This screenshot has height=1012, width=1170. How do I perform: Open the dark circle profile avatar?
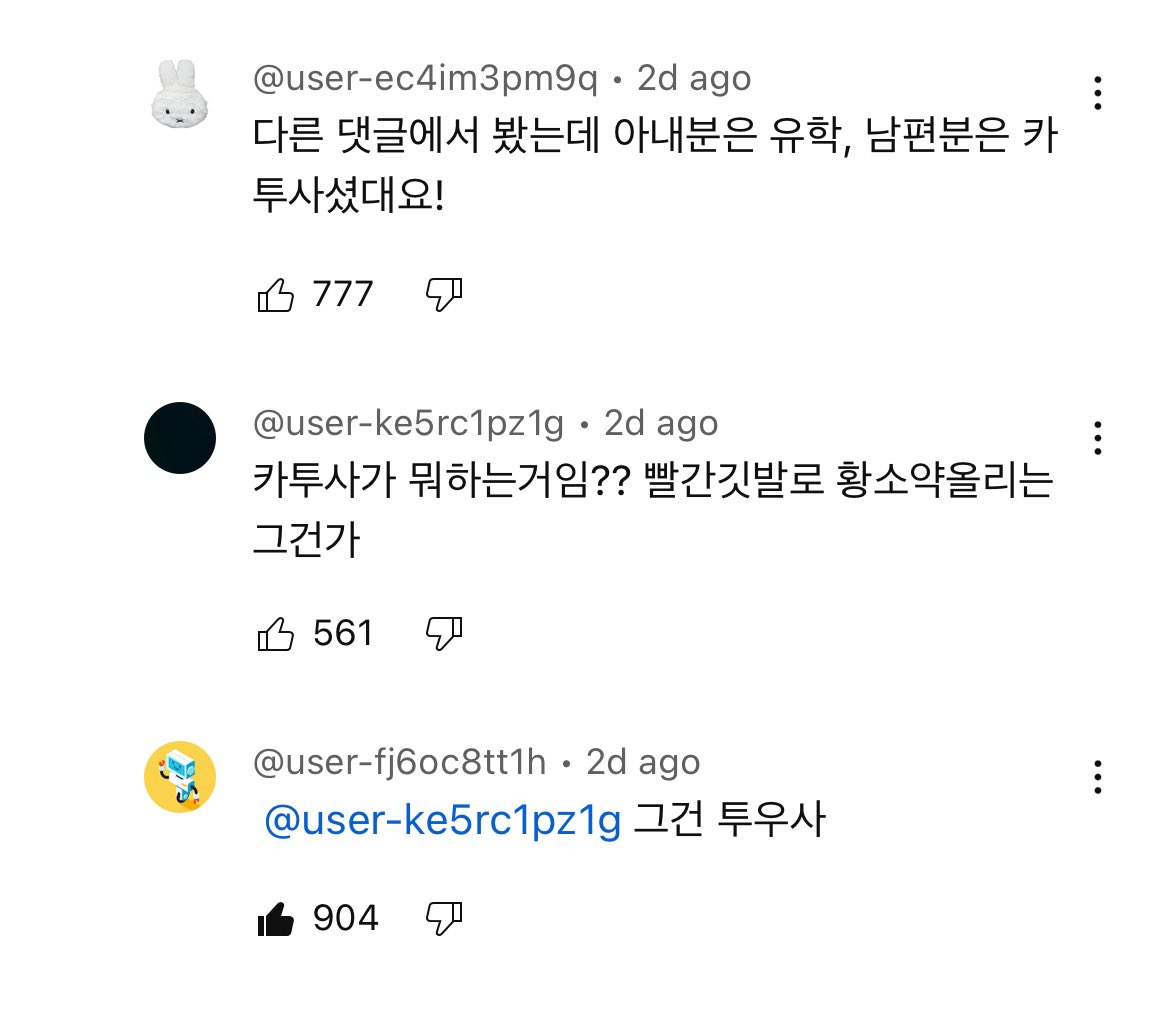[180, 438]
